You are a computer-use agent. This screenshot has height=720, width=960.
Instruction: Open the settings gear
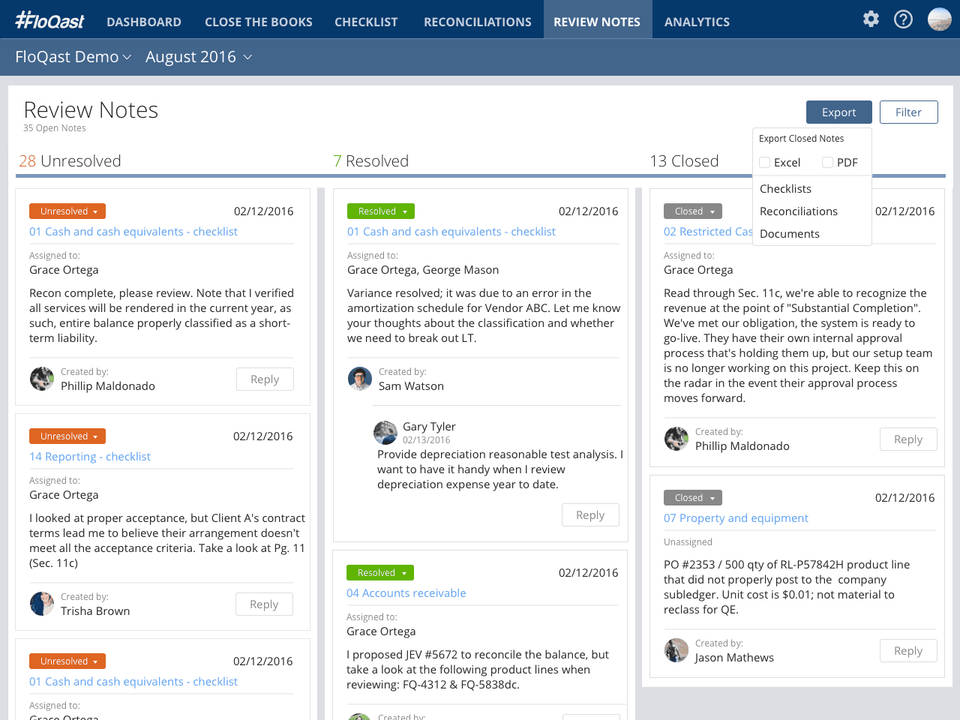871,19
